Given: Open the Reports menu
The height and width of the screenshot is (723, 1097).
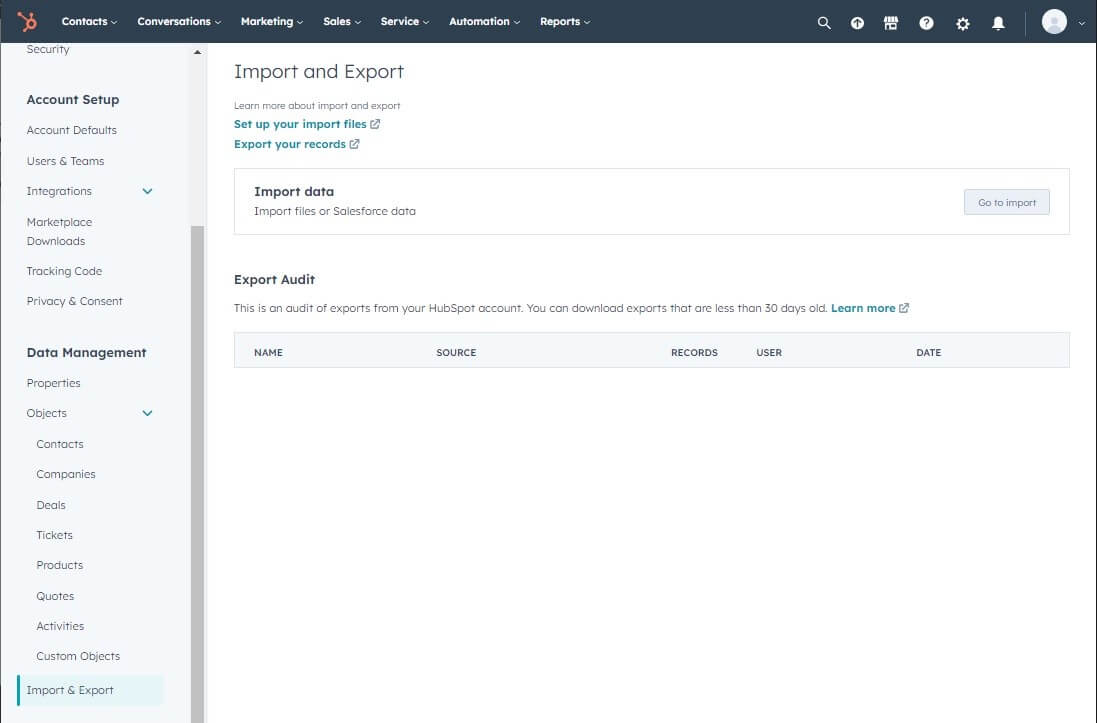Looking at the screenshot, I should pos(565,22).
